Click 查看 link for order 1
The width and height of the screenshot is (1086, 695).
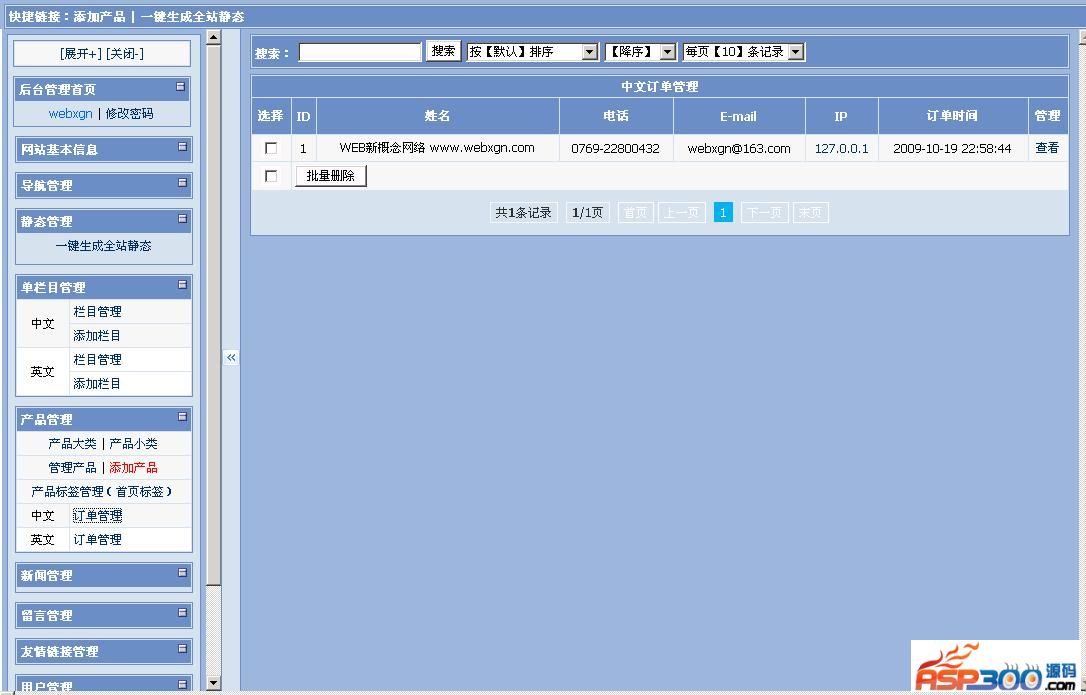pos(1047,148)
